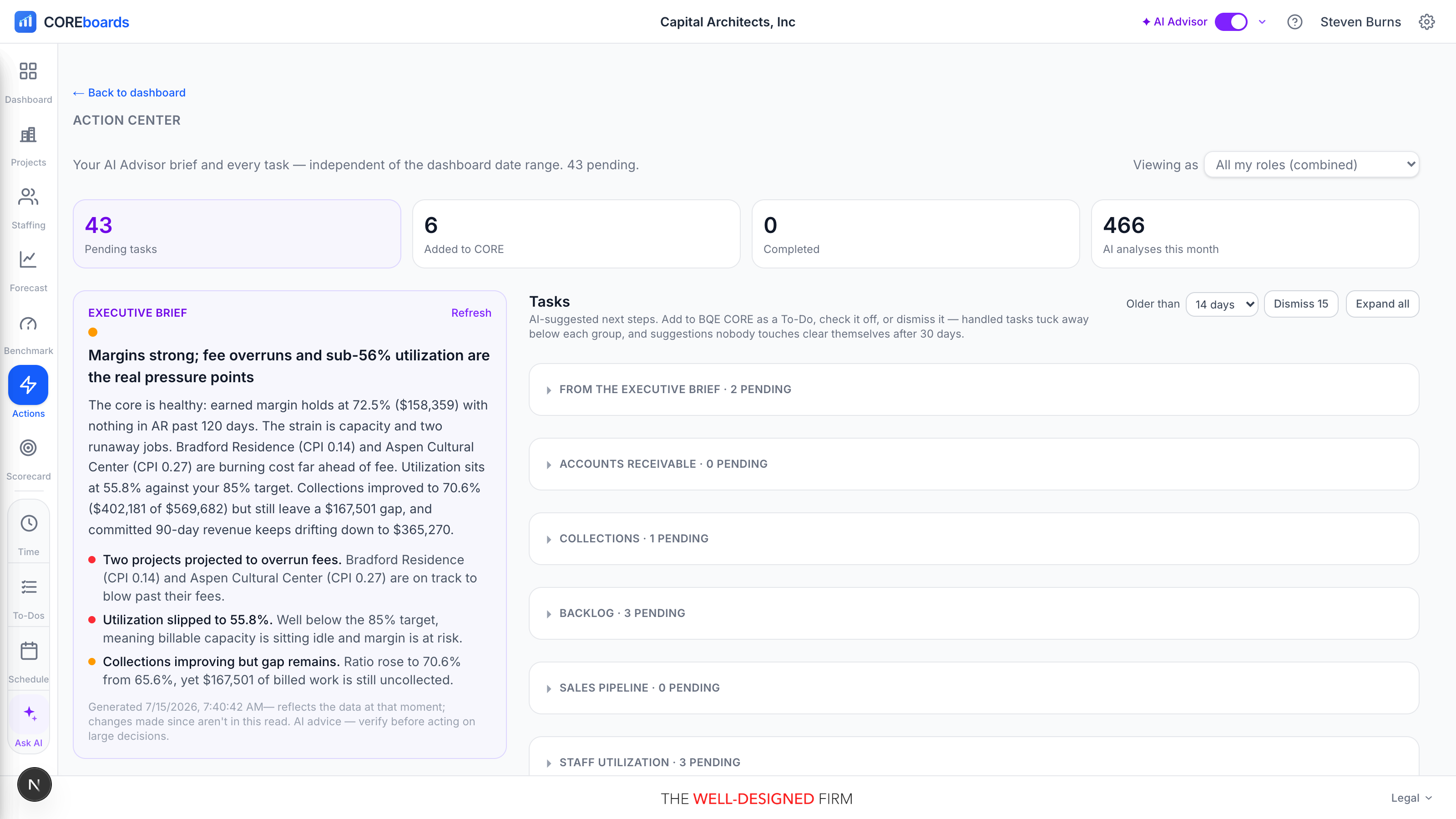Change the Older than 14 days dropdown

(x=1222, y=304)
